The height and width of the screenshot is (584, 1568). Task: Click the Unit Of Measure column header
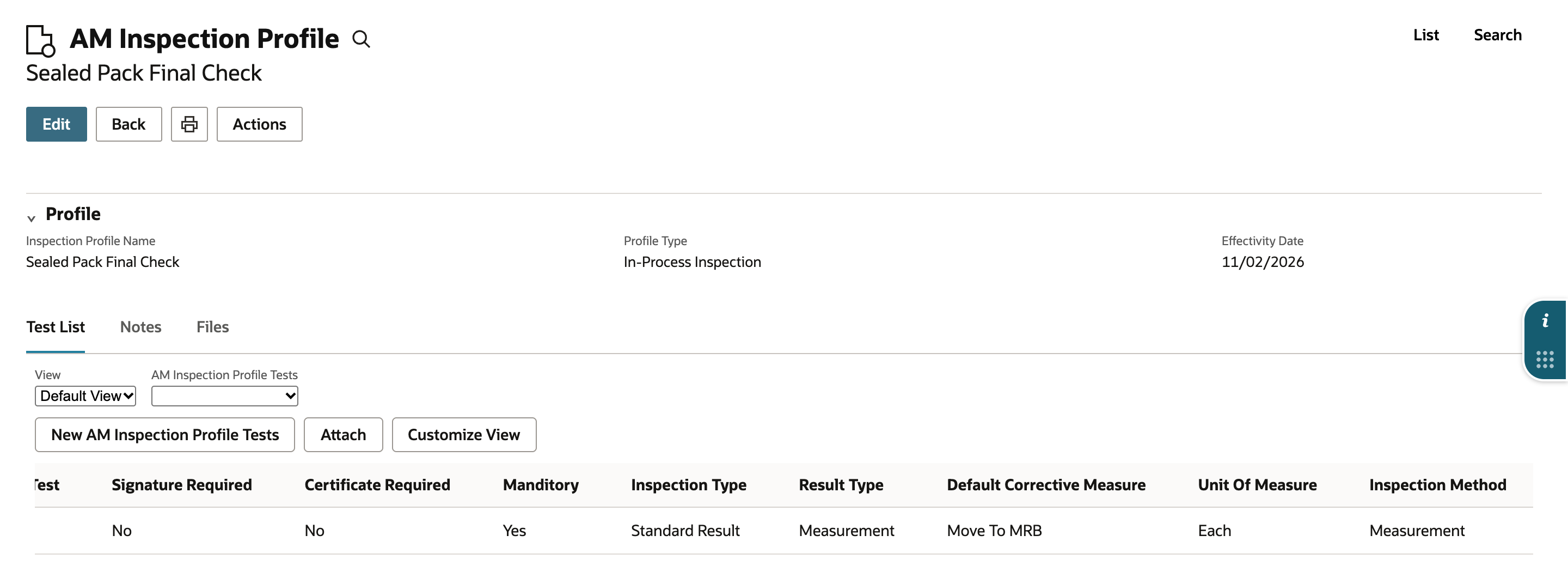pos(1257,485)
